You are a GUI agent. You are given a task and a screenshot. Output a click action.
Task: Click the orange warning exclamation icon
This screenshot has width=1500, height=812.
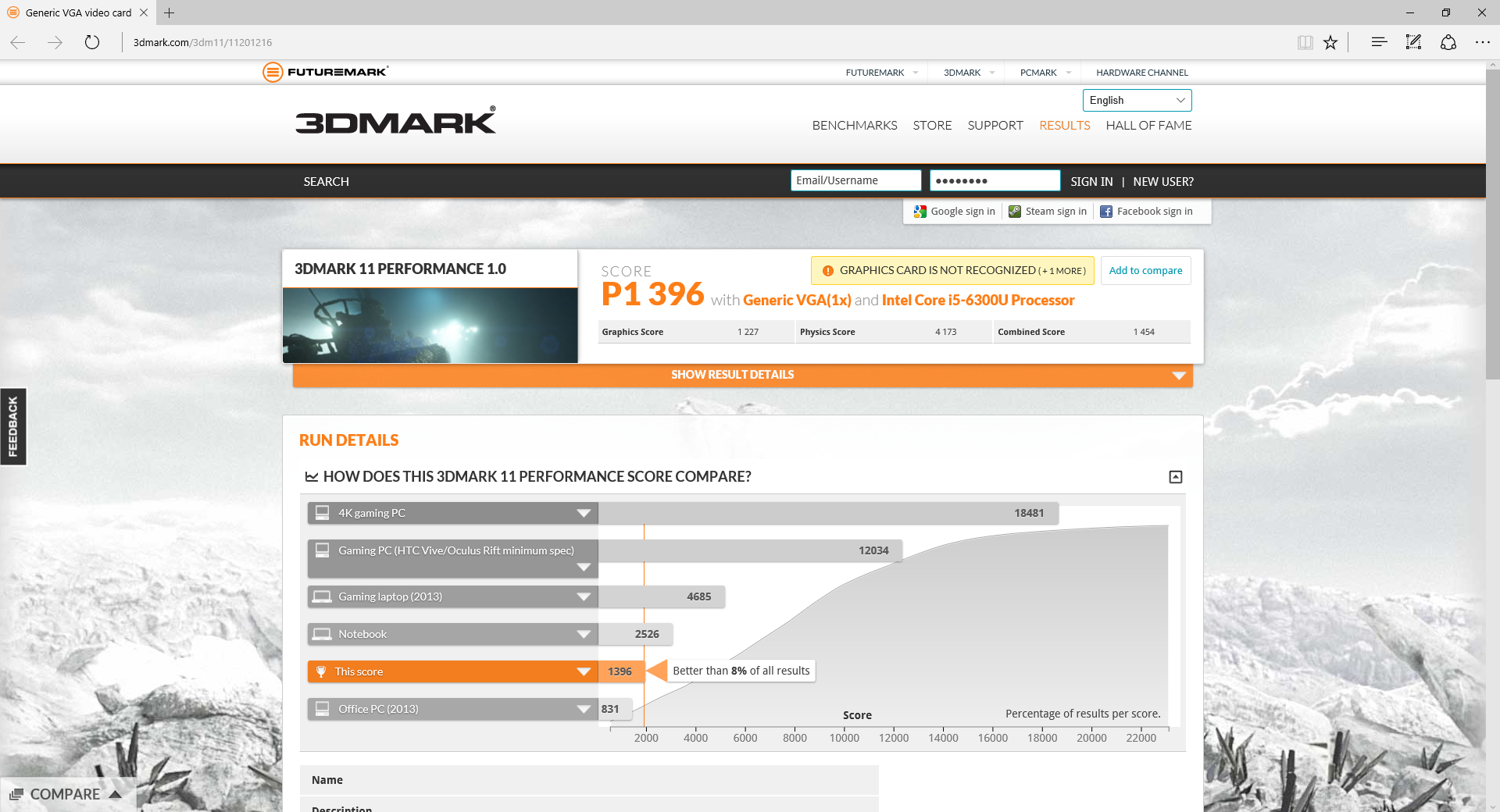point(828,271)
